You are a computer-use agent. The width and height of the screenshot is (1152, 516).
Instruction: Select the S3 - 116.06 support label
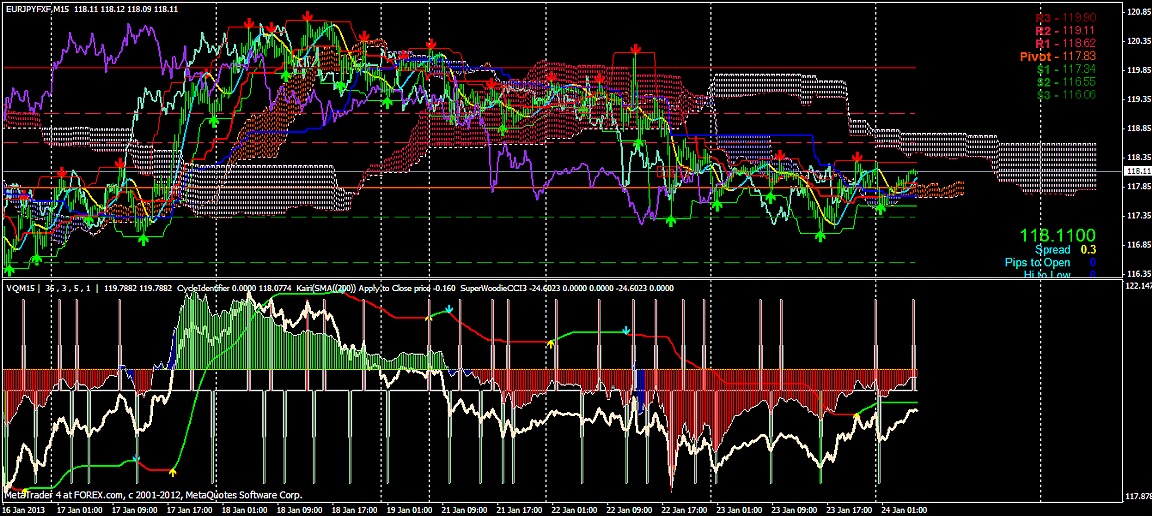(x=1067, y=96)
